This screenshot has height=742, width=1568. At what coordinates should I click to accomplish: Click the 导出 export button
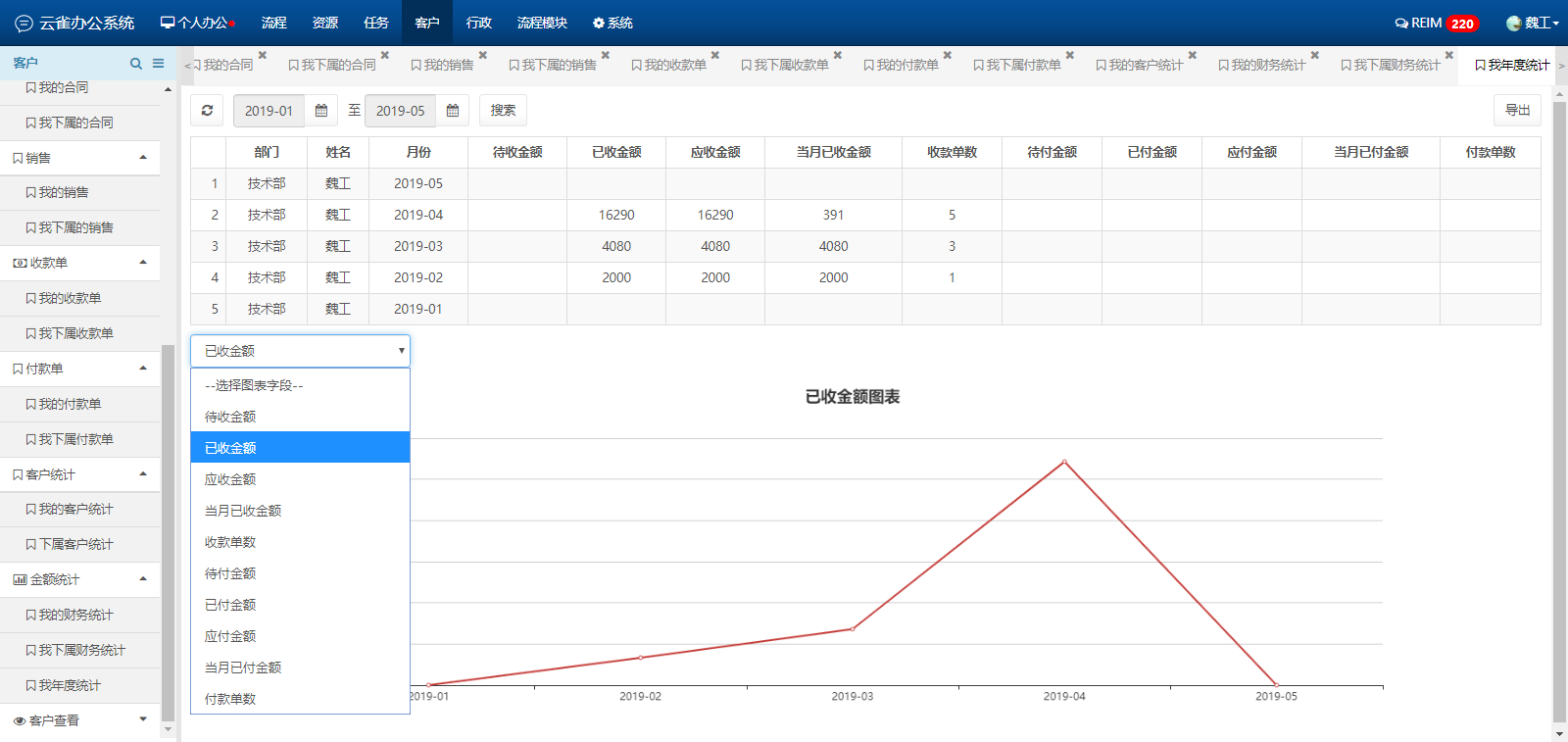click(1517, 111)
